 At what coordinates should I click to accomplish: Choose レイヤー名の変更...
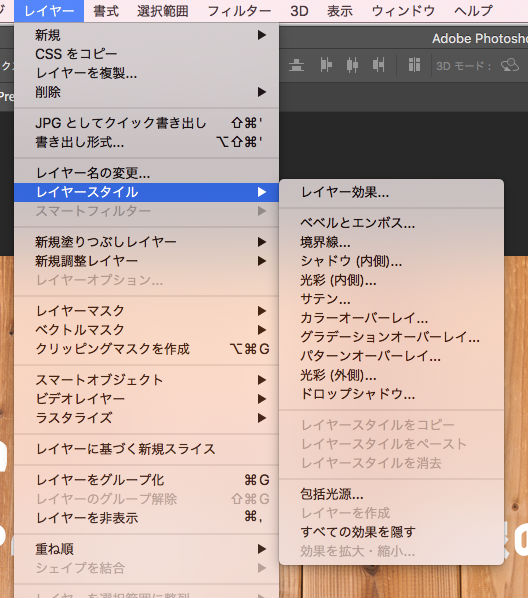146,173
